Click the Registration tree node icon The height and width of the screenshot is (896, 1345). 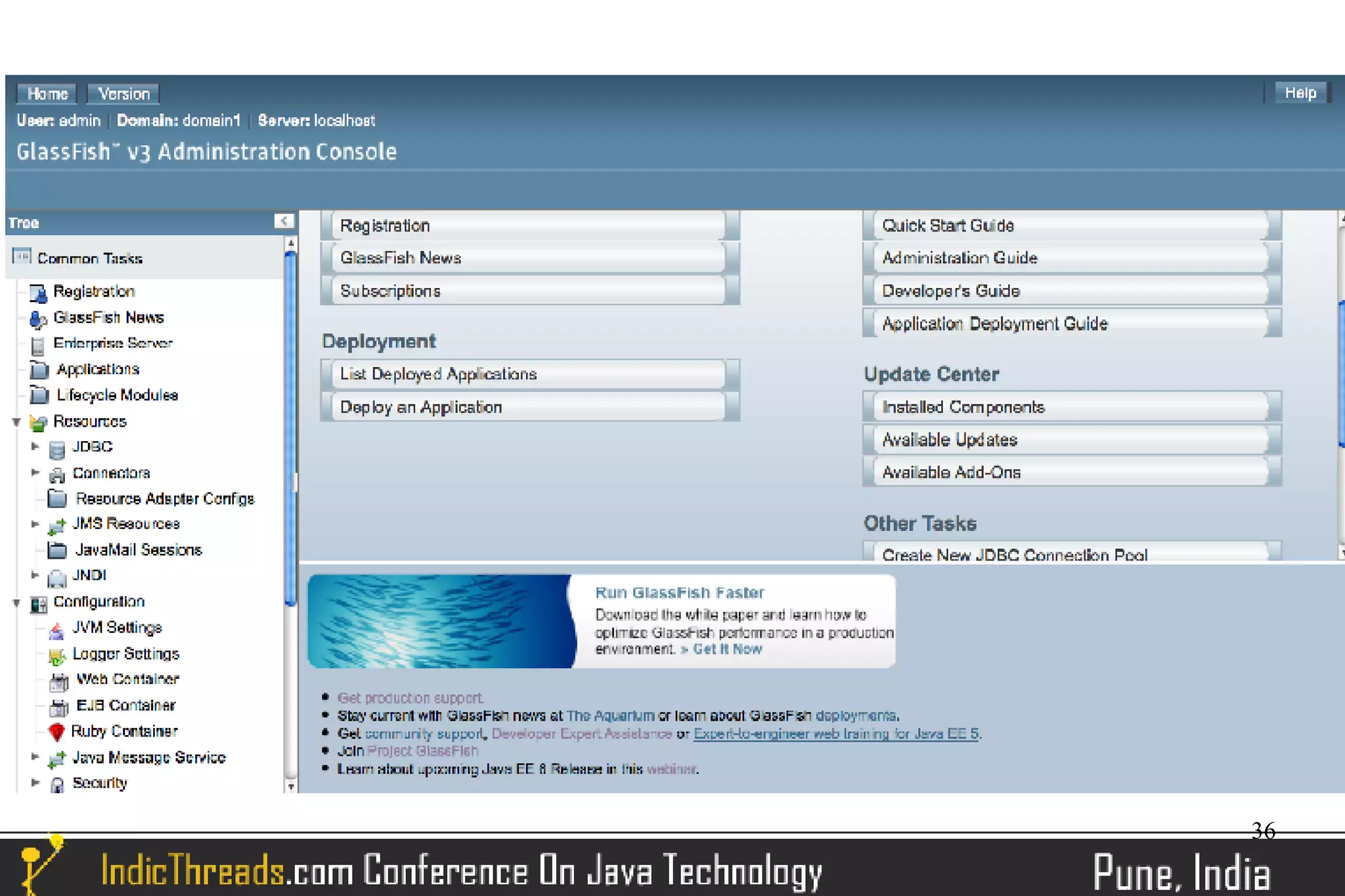pyautogui.click(x=38, y=293)
